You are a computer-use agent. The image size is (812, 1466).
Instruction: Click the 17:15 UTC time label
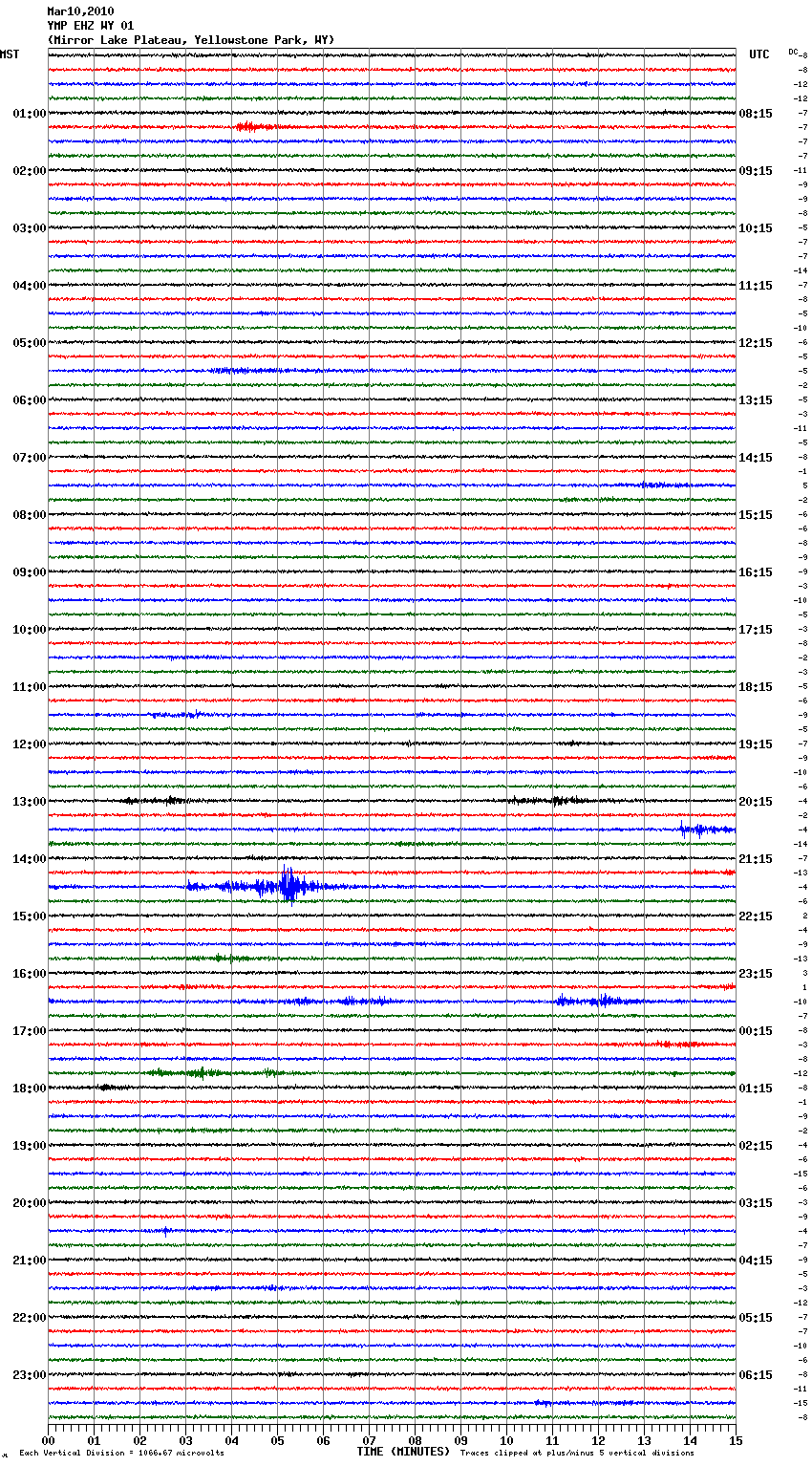[756, 630]
